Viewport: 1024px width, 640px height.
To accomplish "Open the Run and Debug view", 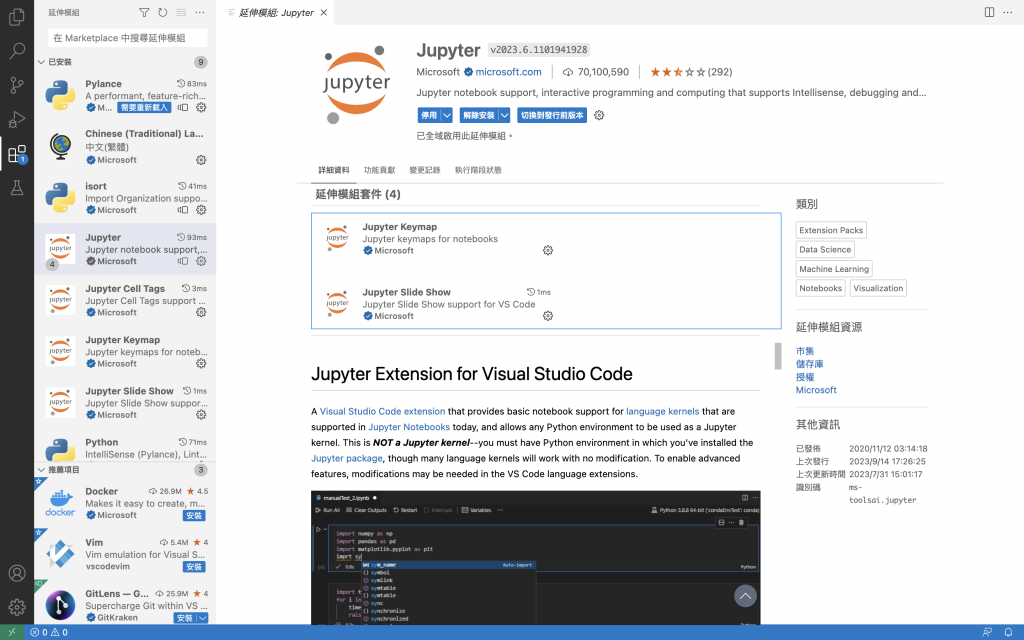I will point(17,120).
